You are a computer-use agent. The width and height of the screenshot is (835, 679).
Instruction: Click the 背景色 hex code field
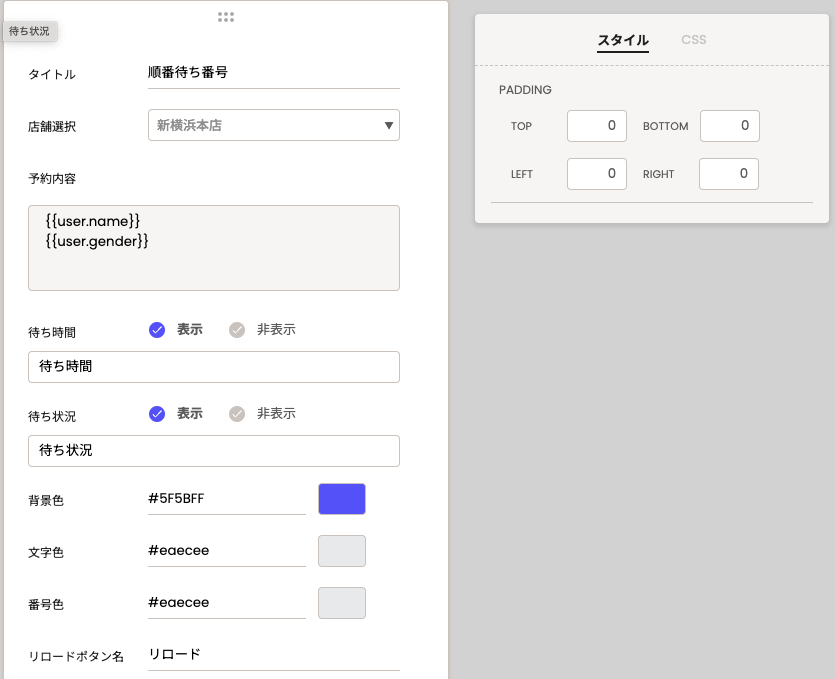point(226,499)
